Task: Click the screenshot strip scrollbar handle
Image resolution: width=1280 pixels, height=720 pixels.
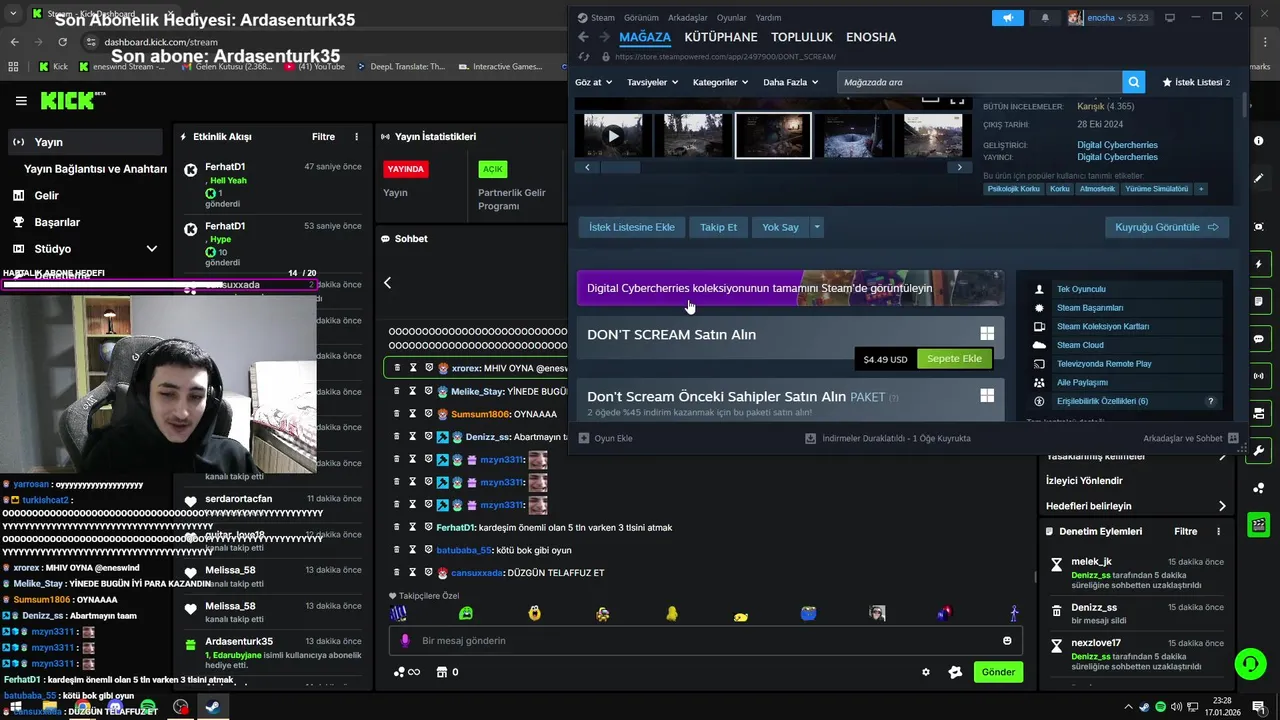Action: [x=619, y=167]
